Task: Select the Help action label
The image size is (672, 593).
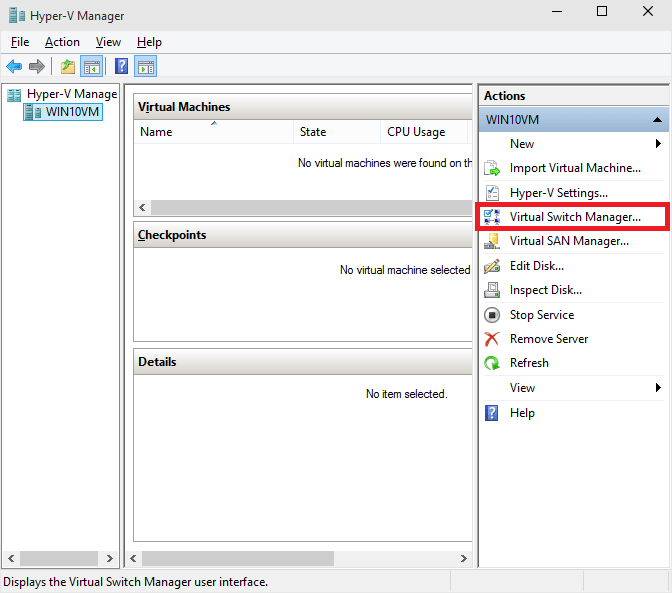Action: click(522, 413)
